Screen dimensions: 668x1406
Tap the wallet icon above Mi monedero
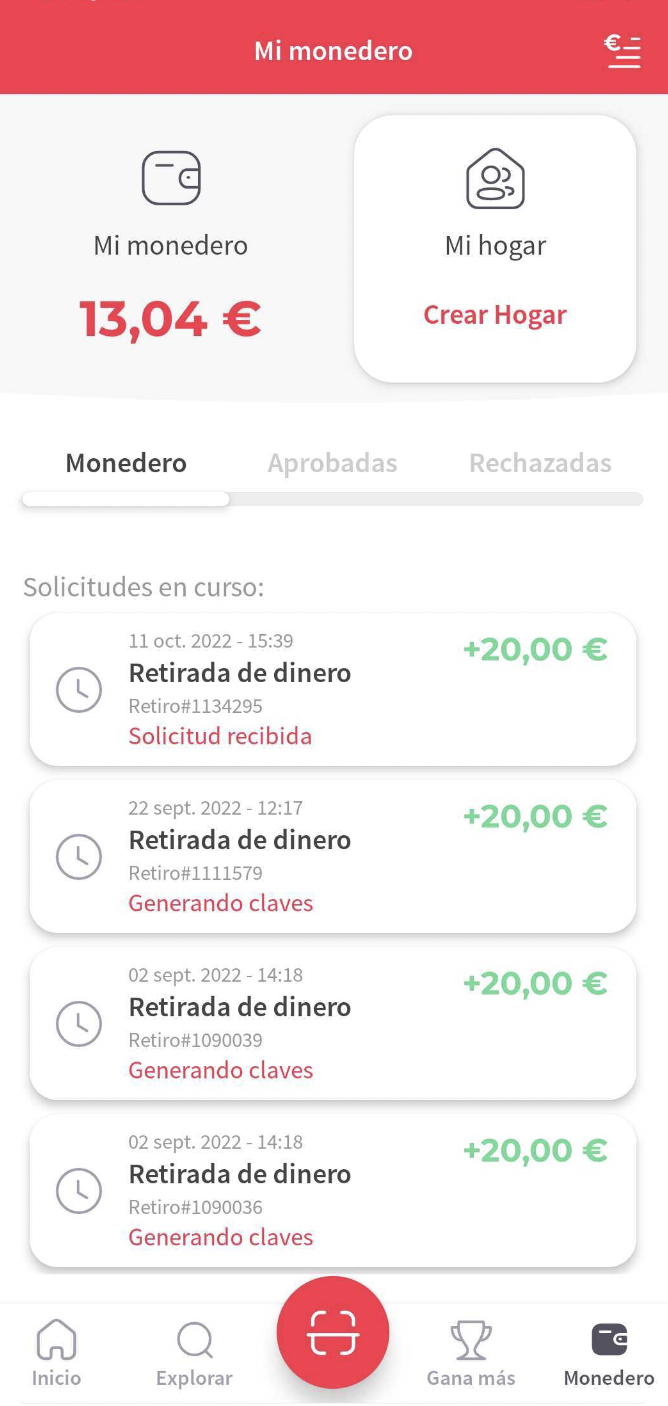point(171,178)
